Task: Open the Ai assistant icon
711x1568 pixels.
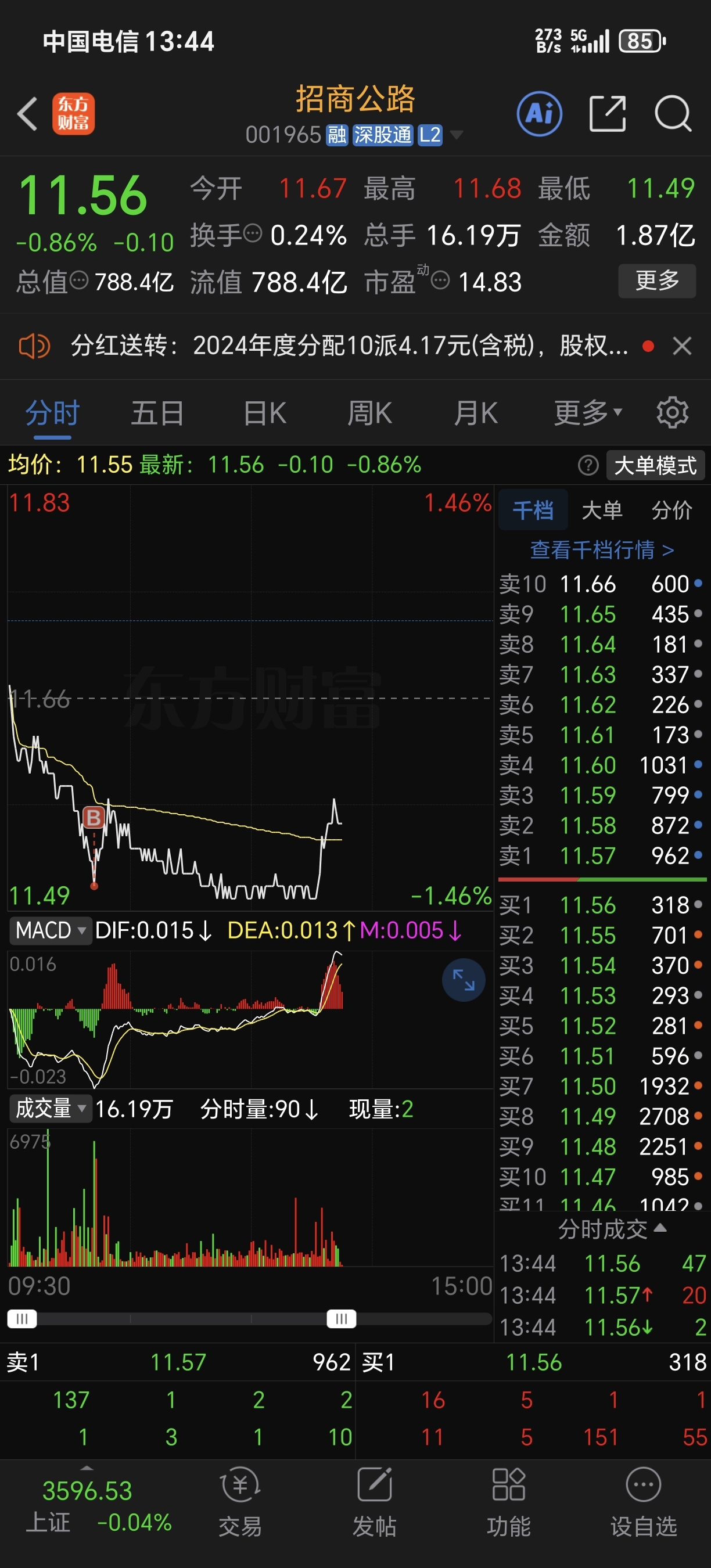Action: [x=539, y=113]
